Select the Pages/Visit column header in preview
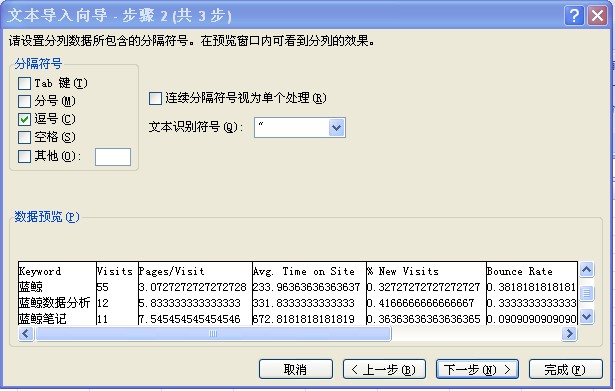 point(172,271)
